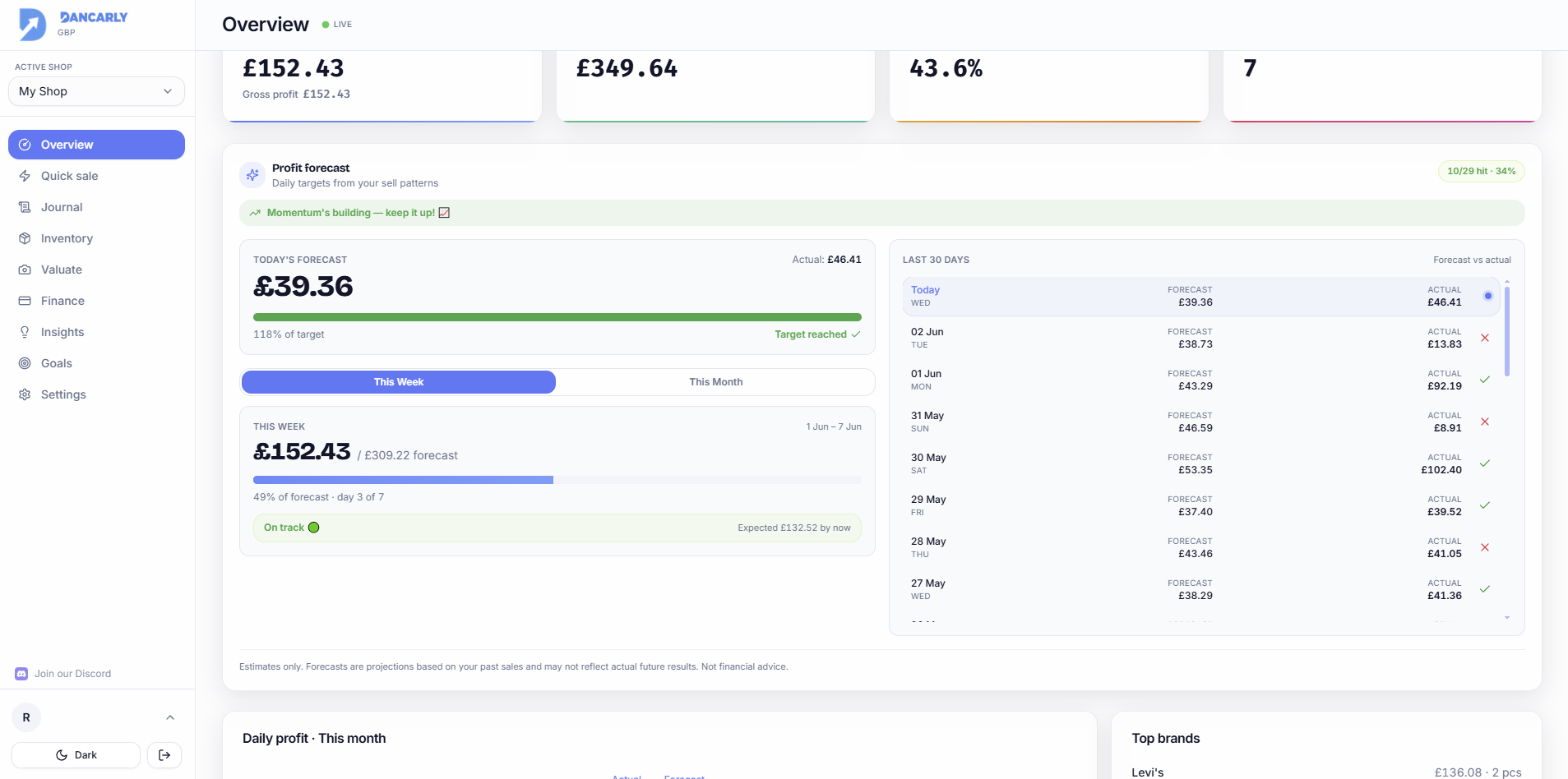The image size is (1568, 779).
Task: Click the Insights lightbulb icon
Action: [25, 332]
